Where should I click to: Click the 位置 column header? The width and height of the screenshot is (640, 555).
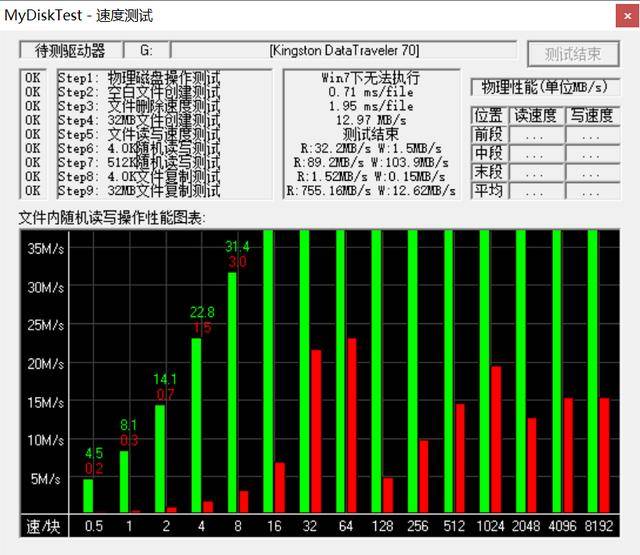click(489, 115)
